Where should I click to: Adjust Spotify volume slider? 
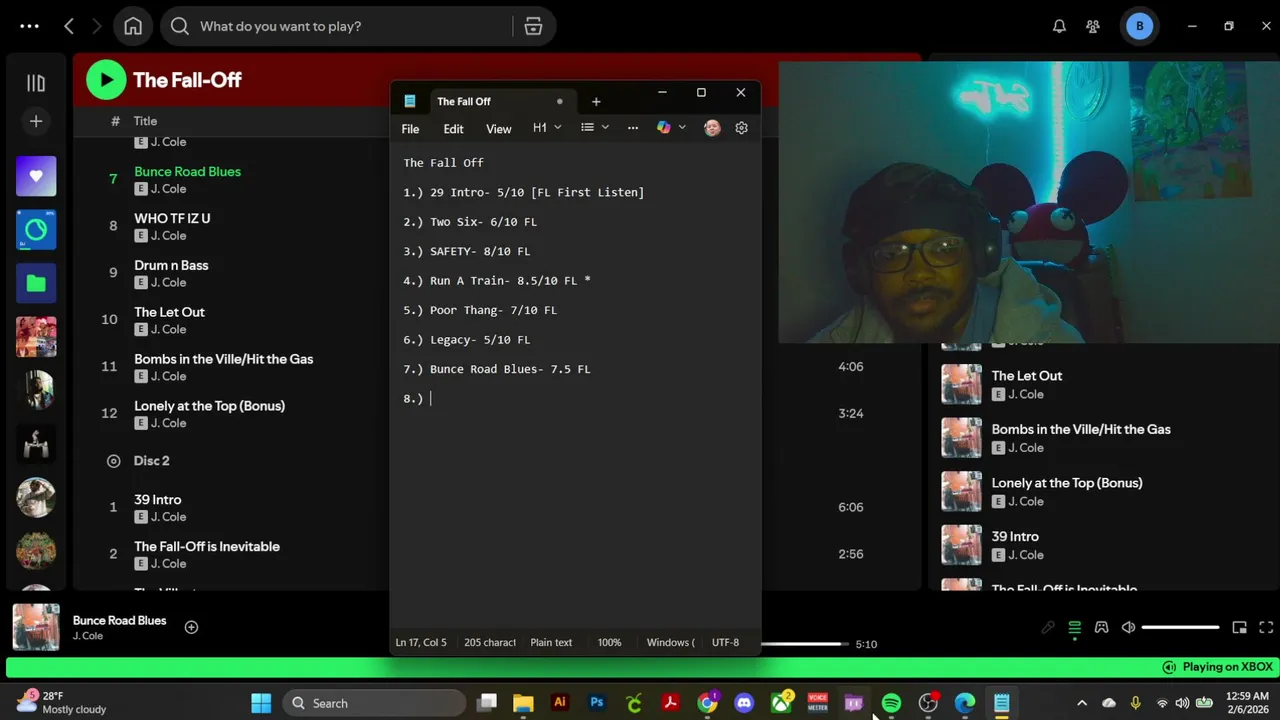pos(1180,627)
